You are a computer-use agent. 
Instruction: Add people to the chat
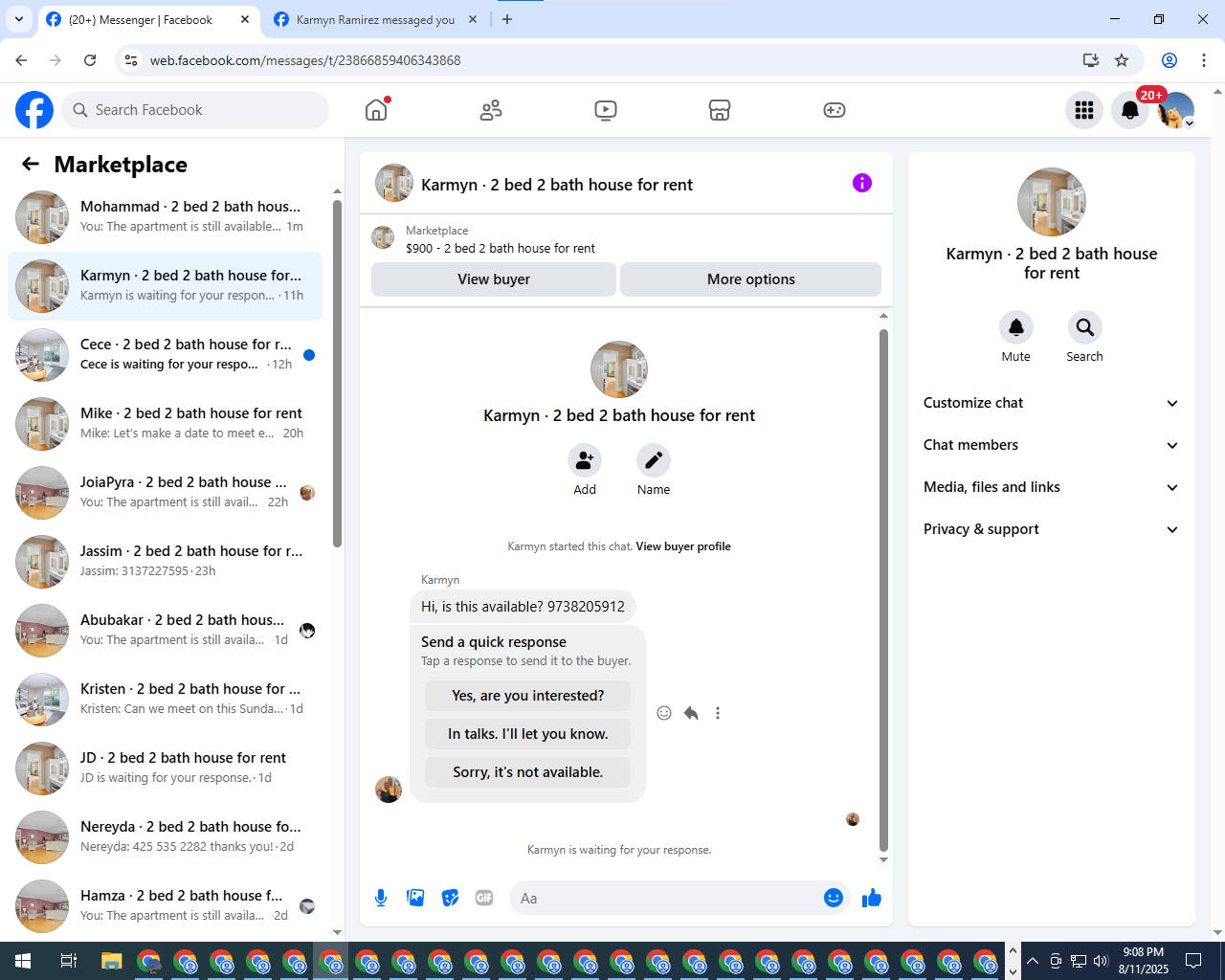pyautogui.click(x=585, y=460)
